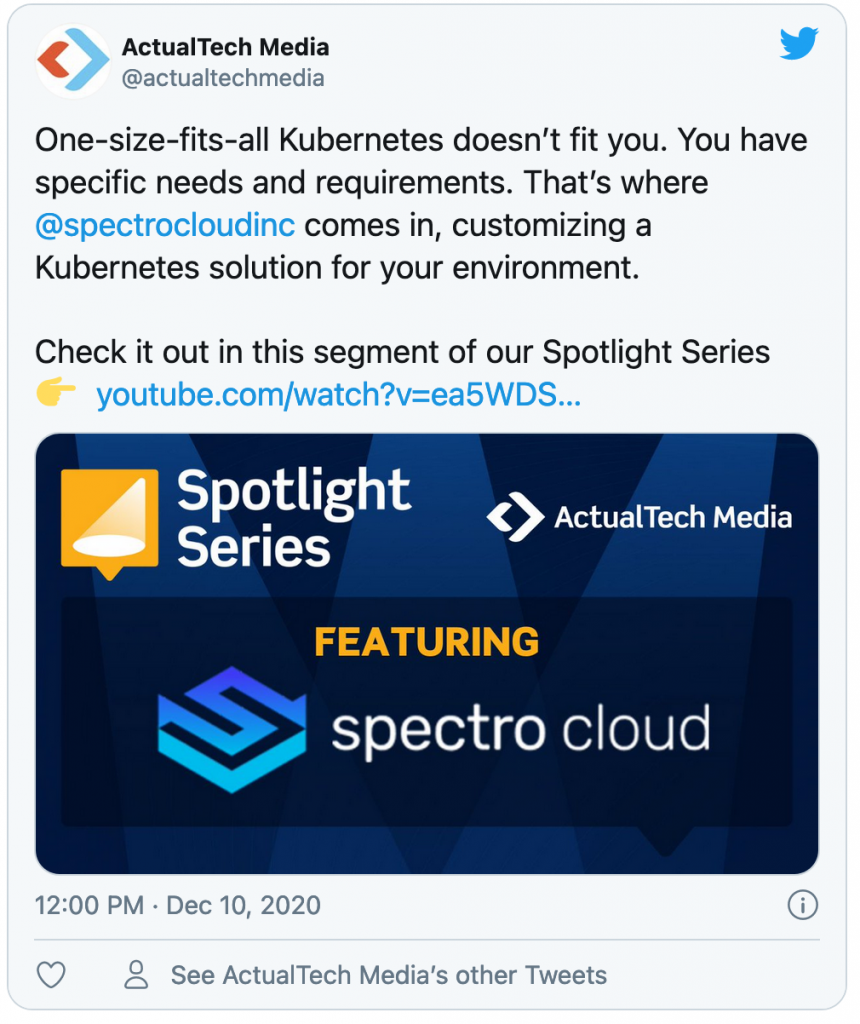Click the spectro cloud wordmark

(520, 730)
